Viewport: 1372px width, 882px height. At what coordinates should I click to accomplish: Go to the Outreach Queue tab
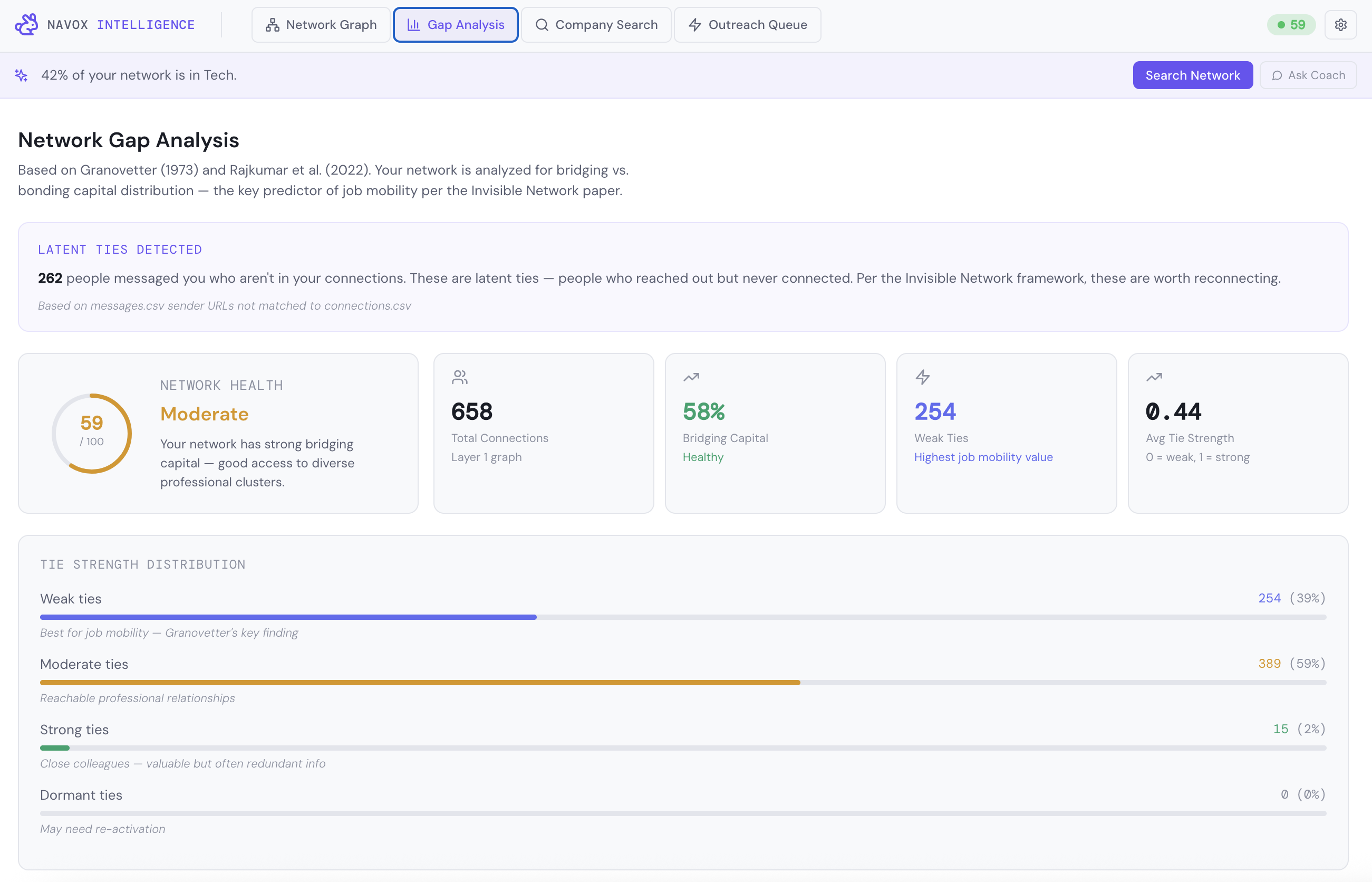point(747,25)
